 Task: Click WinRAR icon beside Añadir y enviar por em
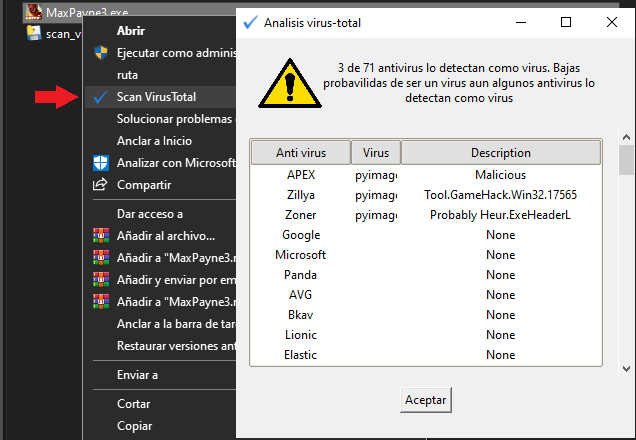tap(101, 279)
